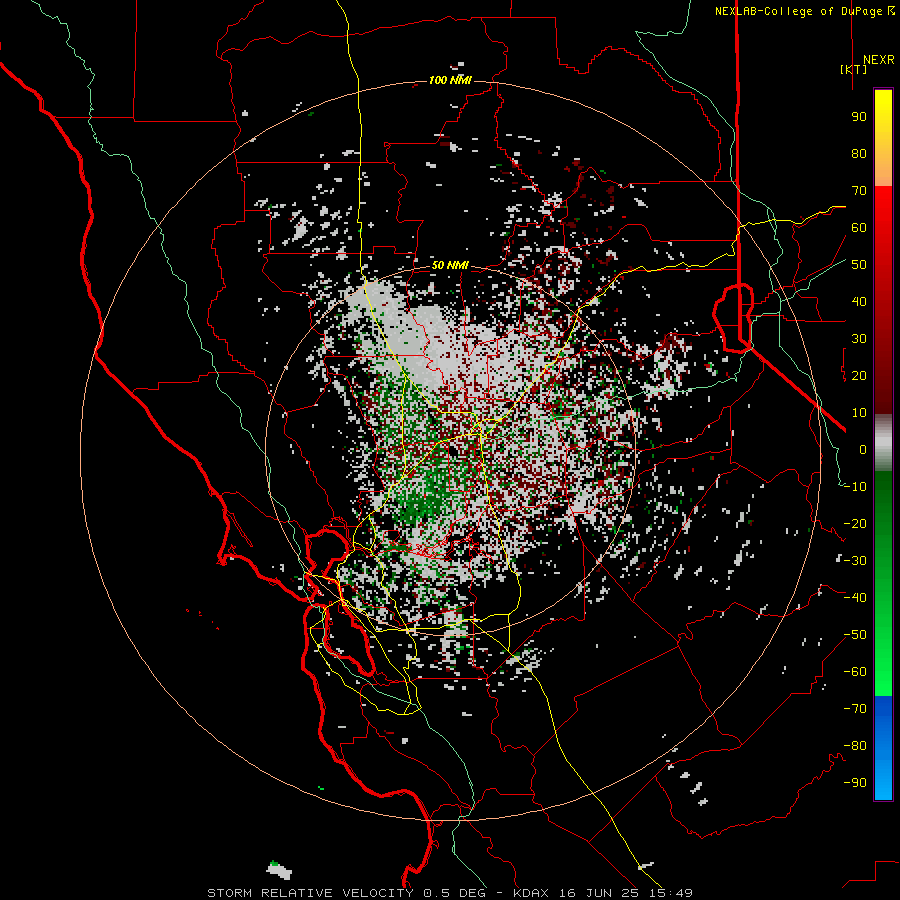Click the blue band of the color scale
Screen dimensions: 900x900
point(883,748)
